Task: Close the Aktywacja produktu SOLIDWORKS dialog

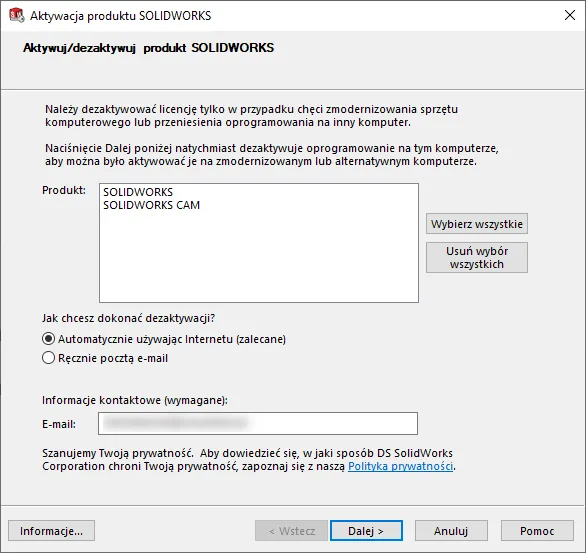Action: click(x=570, y=15)
